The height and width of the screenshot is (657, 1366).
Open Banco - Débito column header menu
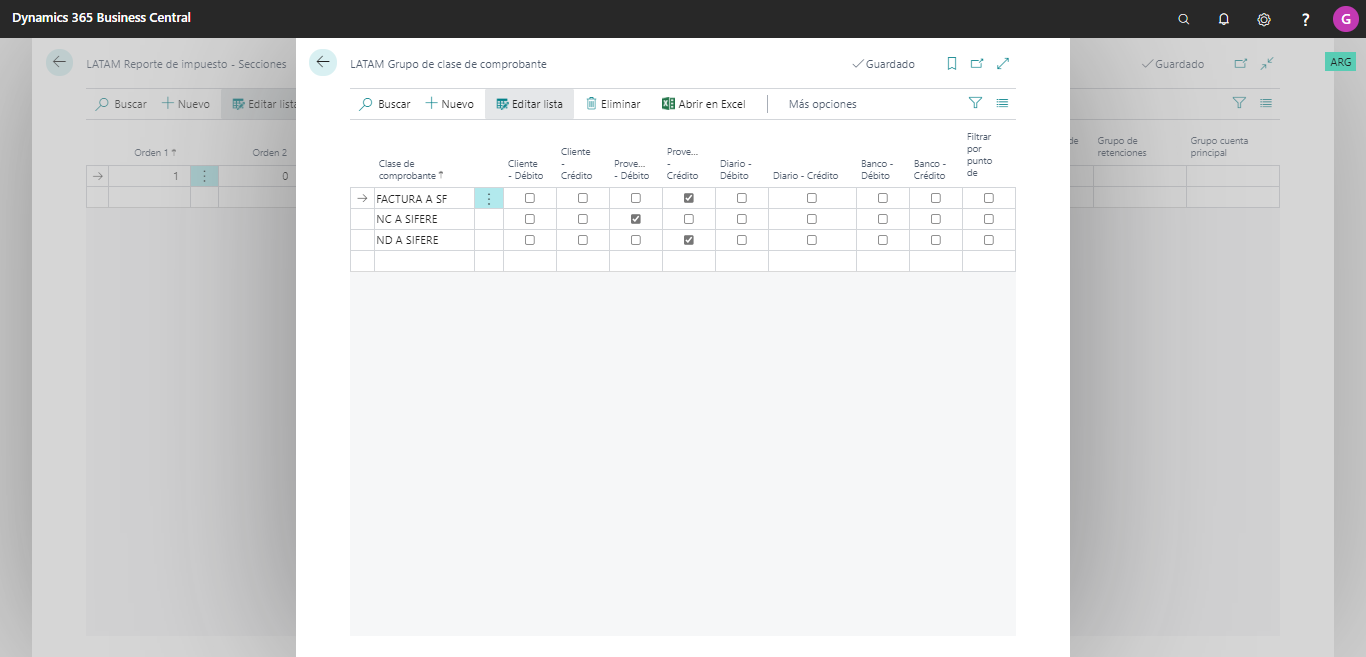coord(877,169)
